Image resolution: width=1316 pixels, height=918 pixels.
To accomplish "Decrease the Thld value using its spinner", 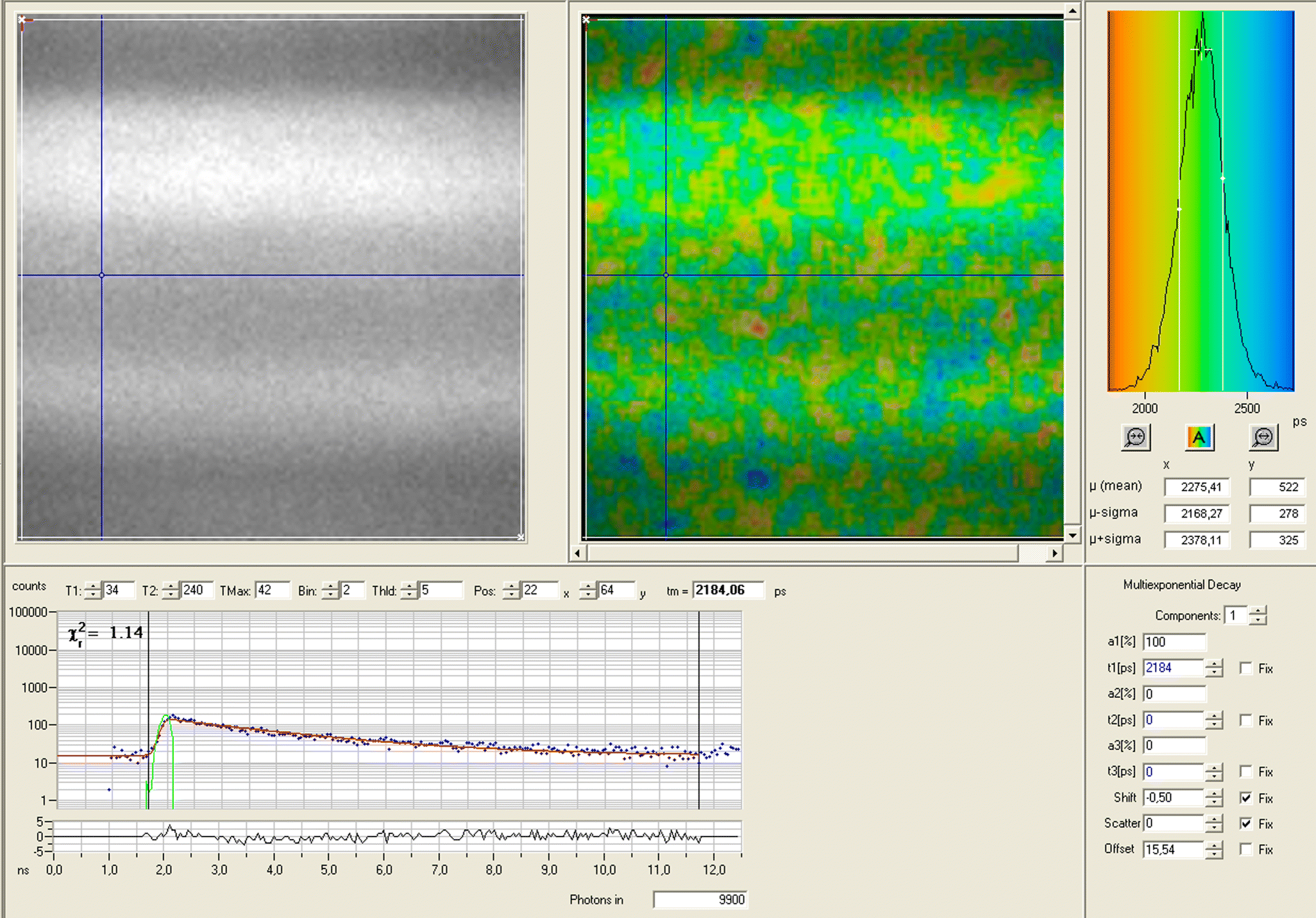I will [409, 594].
